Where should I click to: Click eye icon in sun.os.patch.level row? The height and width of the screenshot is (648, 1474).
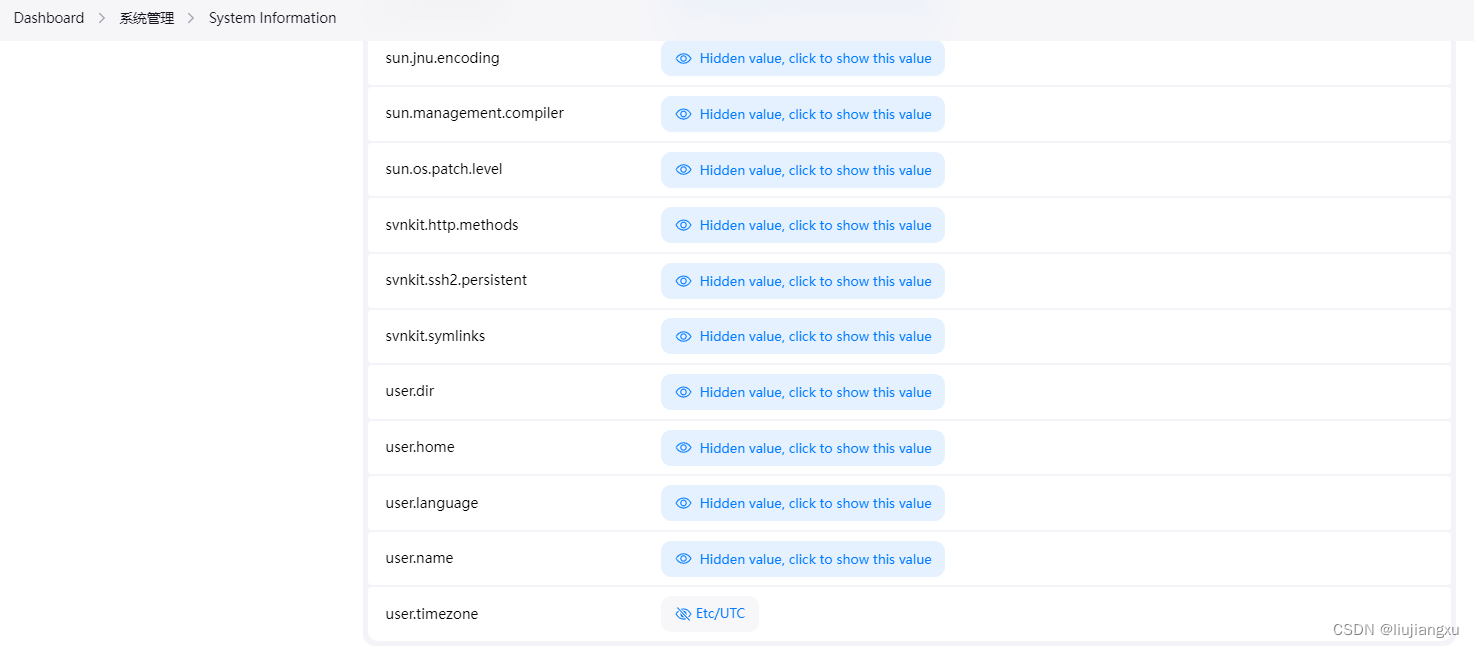(x=684, y=170)
